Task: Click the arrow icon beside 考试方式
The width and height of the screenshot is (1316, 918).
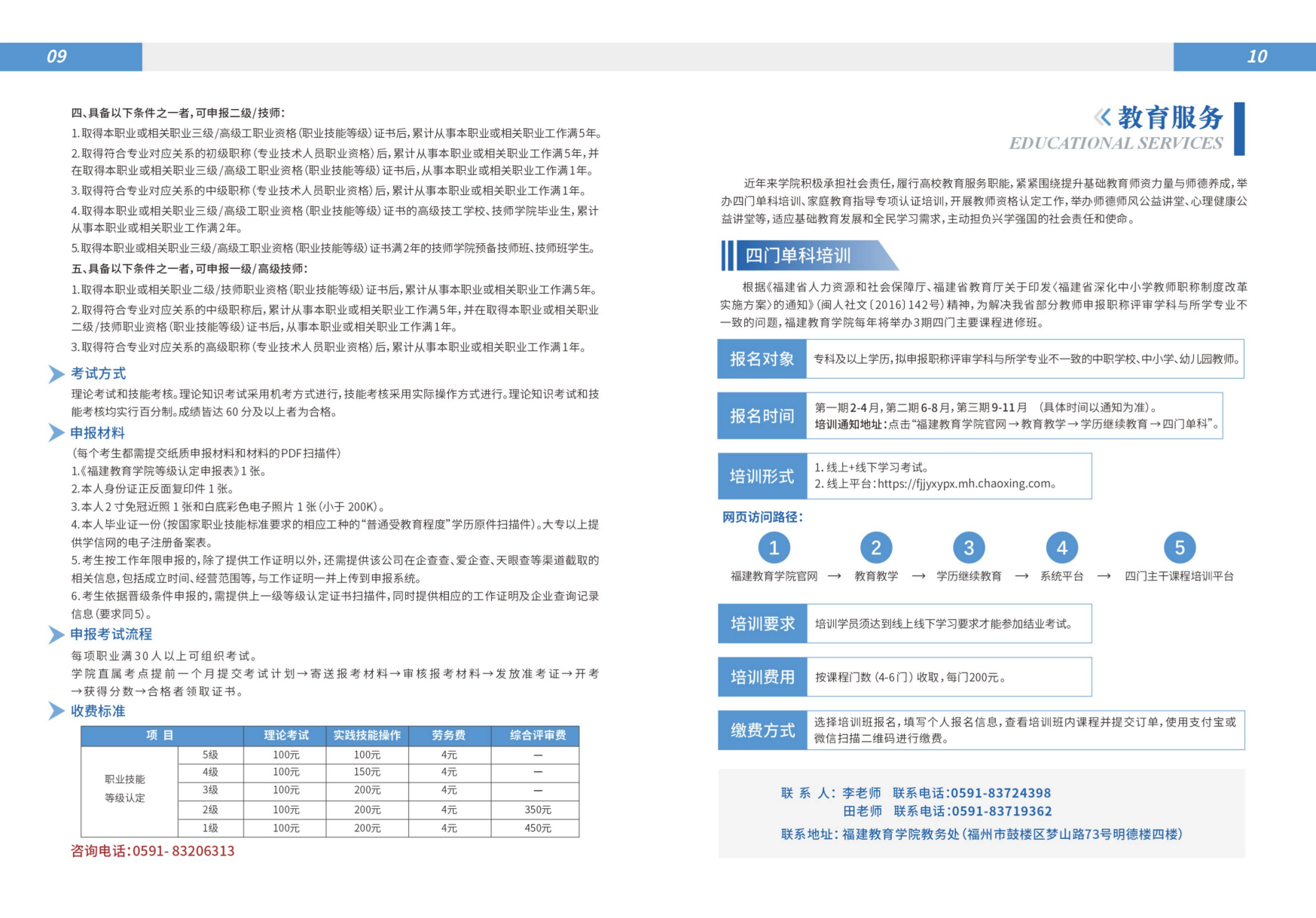Action: [x=56, y=374]
